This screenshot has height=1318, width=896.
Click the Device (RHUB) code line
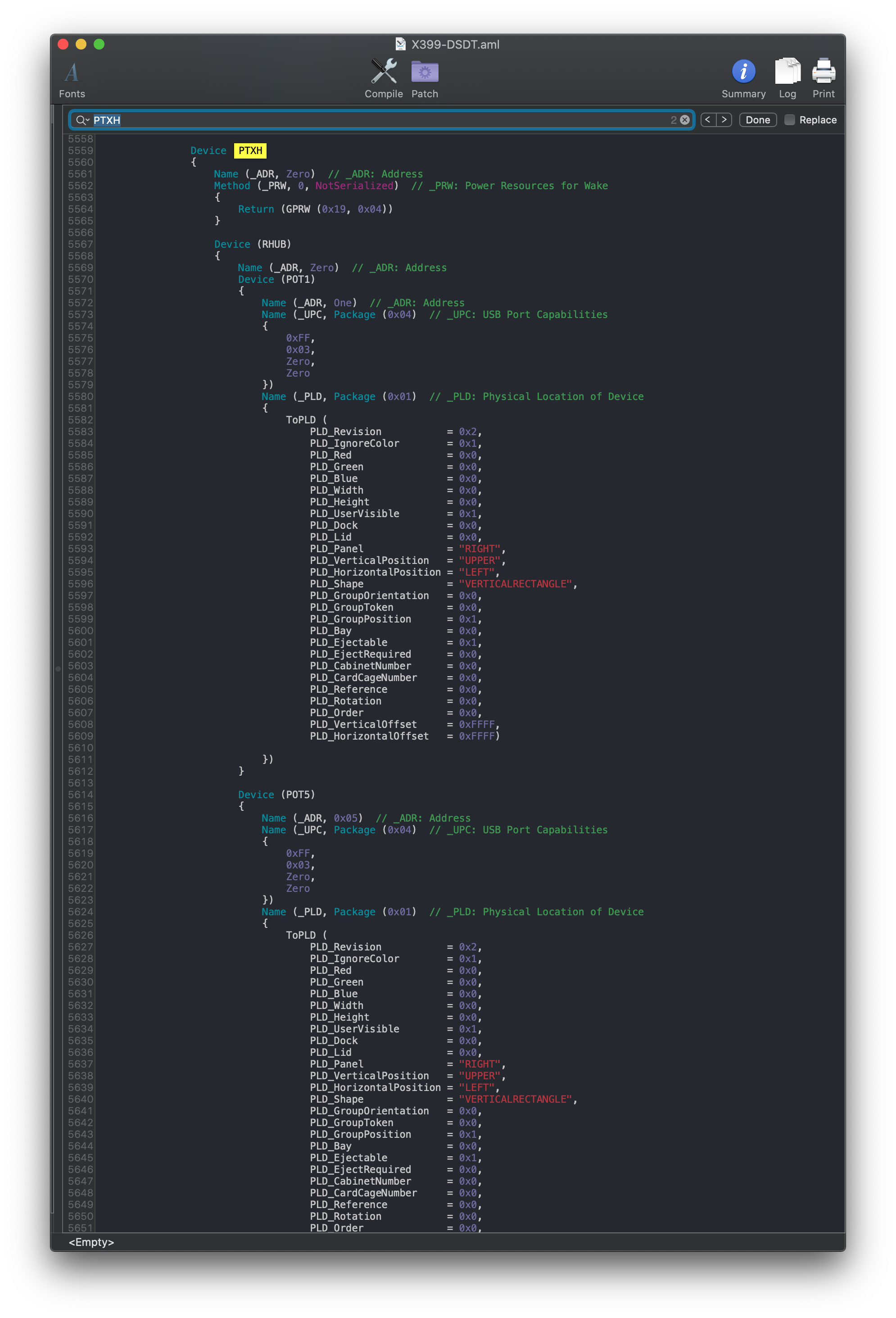pos(253,245)
